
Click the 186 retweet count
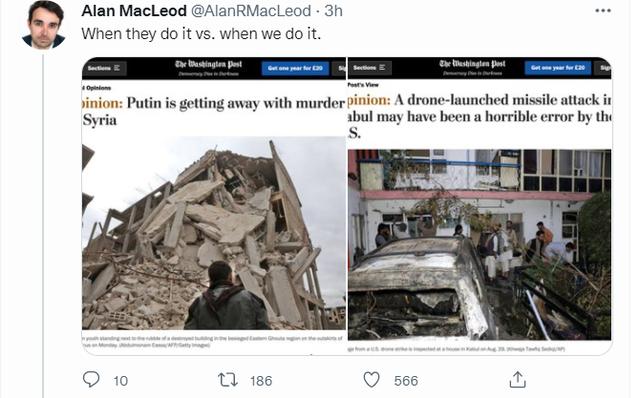(x=261, y=381)
